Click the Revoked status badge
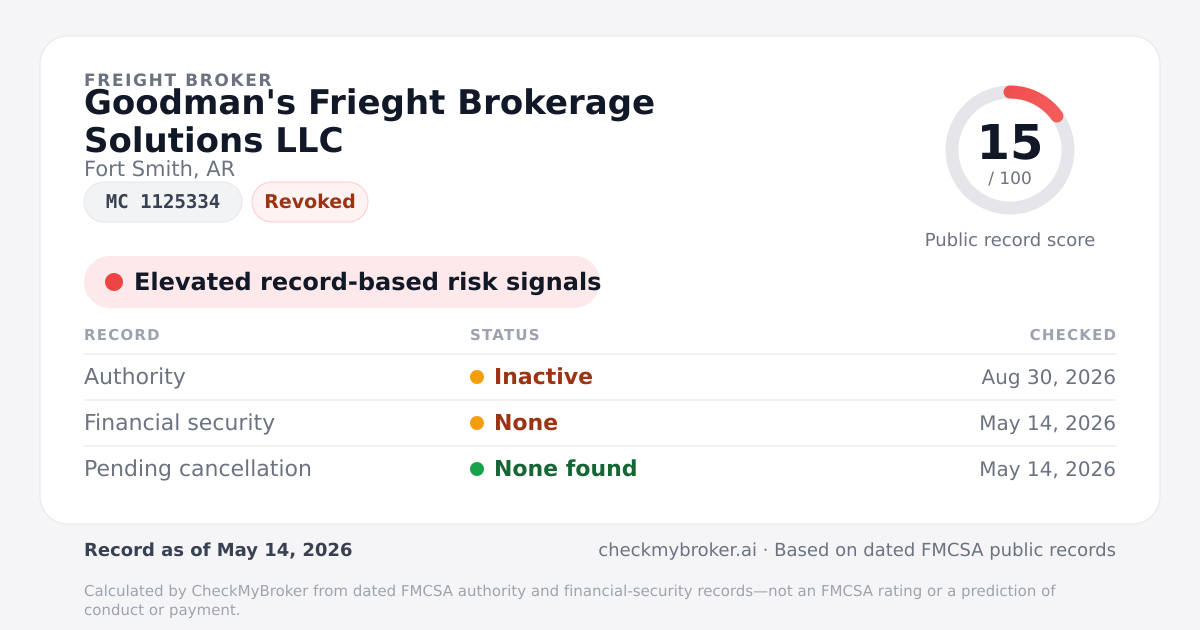 (310, 202)
